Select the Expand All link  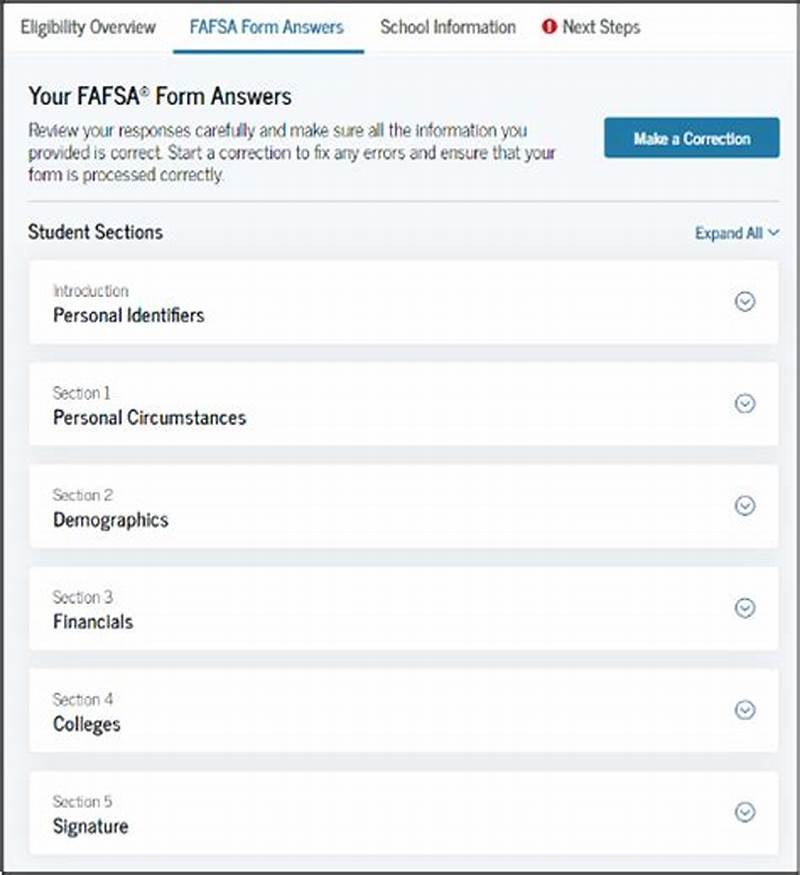(x=730, y=232)
